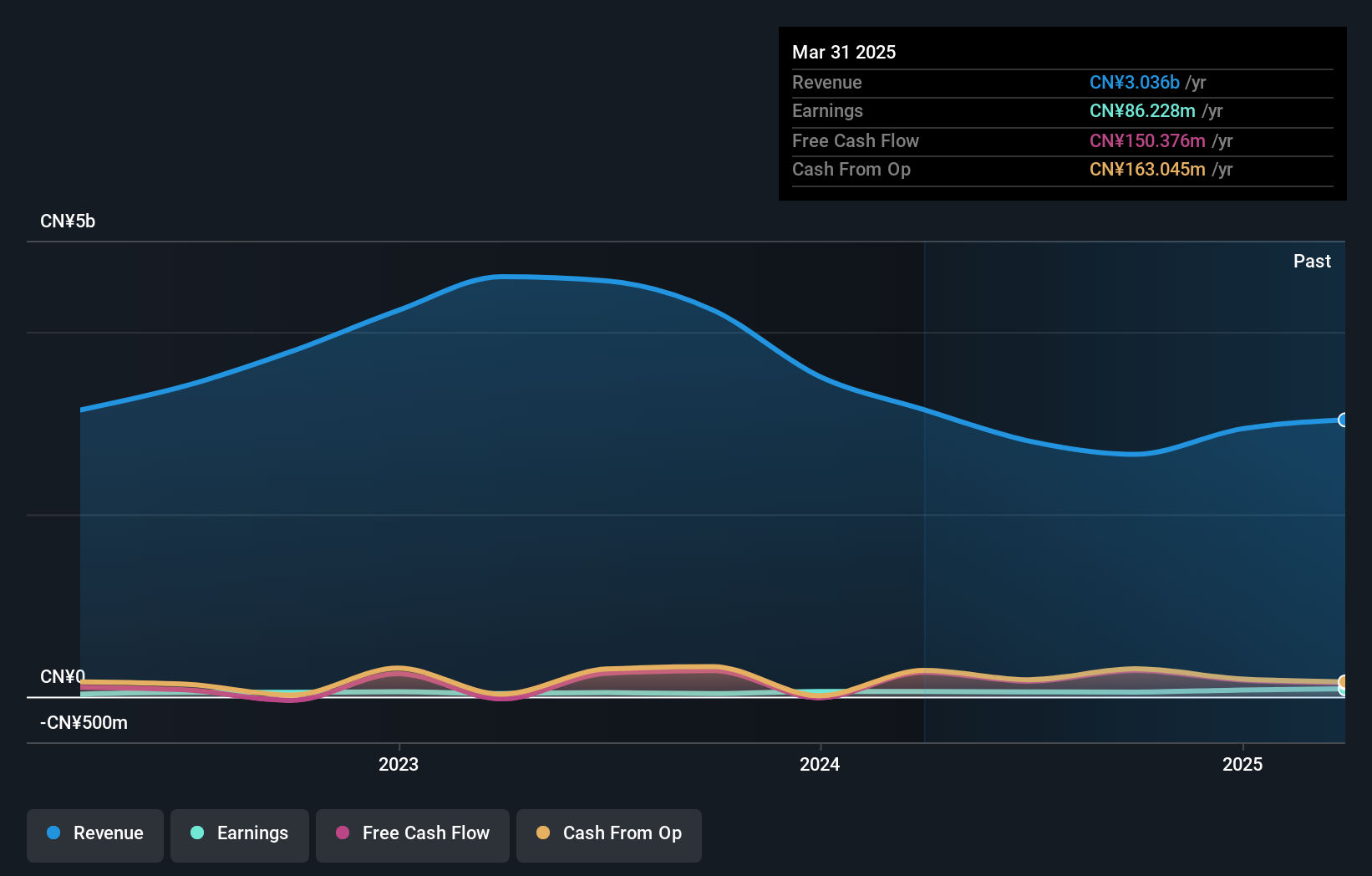The width and height of the screenshot is (1372, 876).
Task: Toggle the Earnings legend button
Action: click(240, 835)
